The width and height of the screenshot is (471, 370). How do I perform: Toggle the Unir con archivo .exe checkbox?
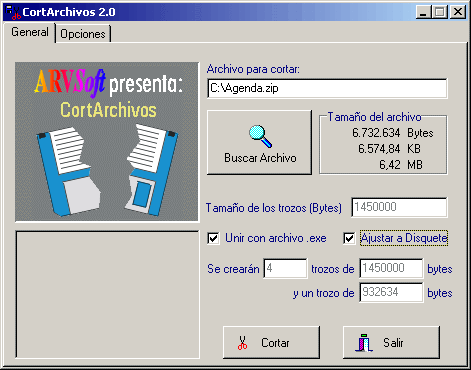point(213,239)
